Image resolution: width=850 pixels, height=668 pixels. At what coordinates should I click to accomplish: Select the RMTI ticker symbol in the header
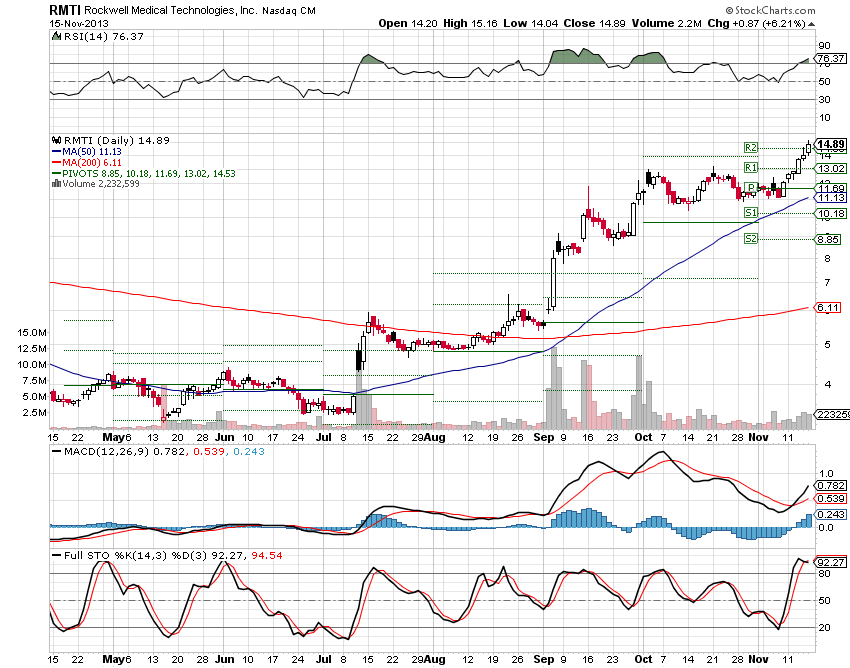[65, 10]
